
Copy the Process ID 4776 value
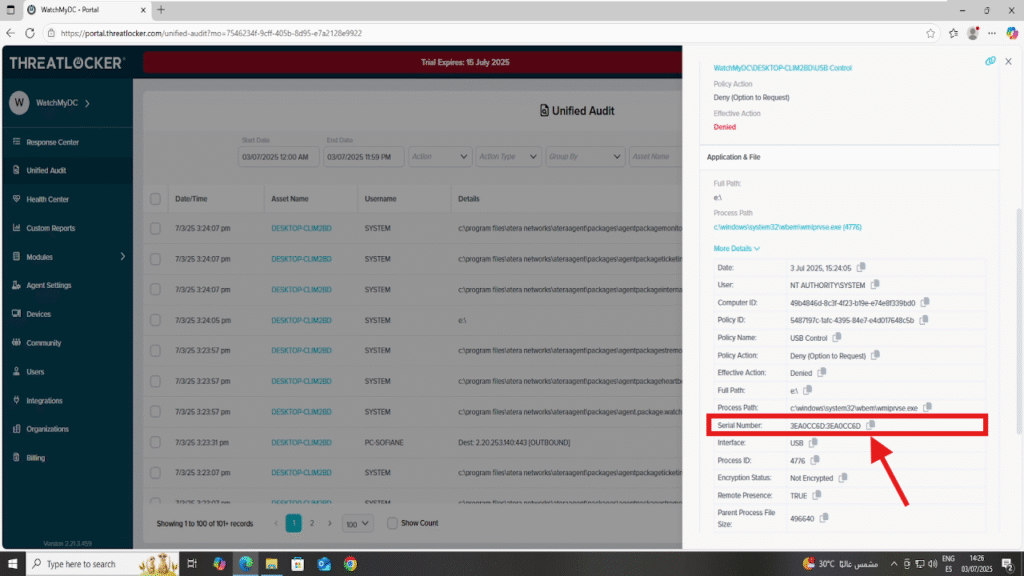(x=815, y=460)
